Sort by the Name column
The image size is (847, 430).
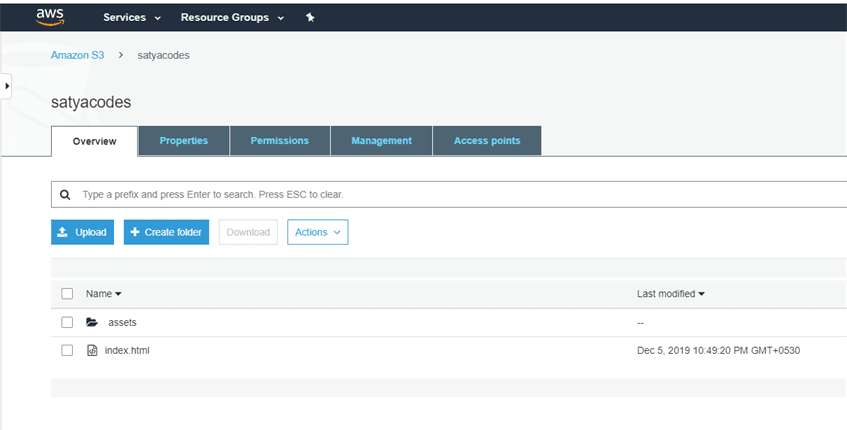(x=103, y=294)
